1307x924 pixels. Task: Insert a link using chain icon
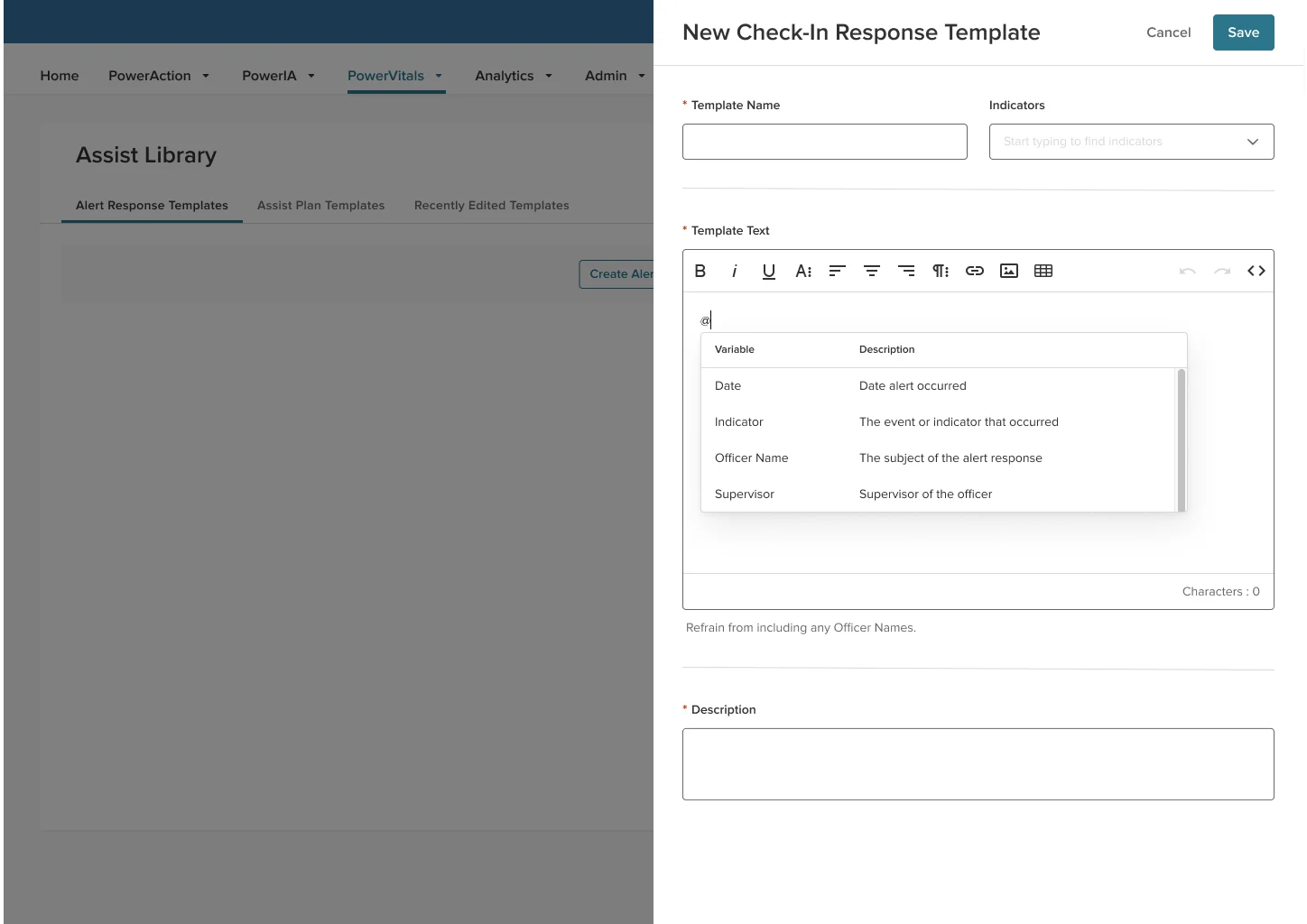click(x=975, y=271)
